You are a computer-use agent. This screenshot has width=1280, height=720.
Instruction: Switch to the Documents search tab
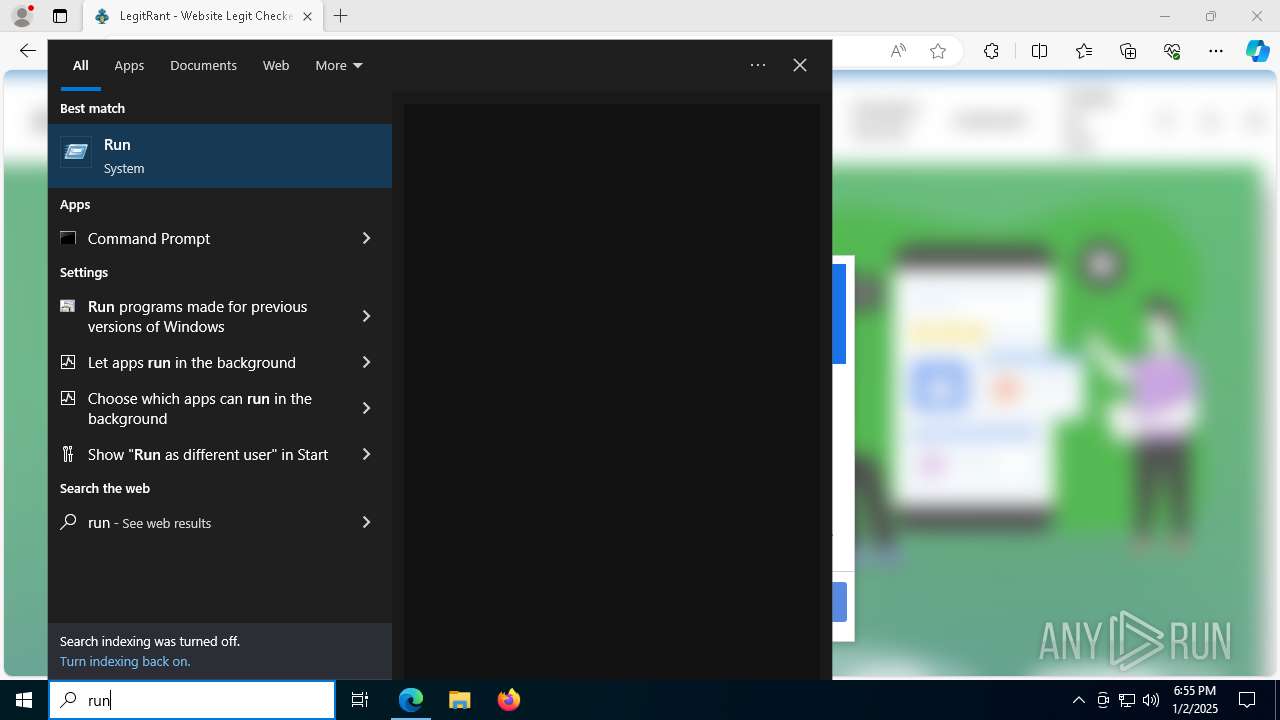pos(203,65)
